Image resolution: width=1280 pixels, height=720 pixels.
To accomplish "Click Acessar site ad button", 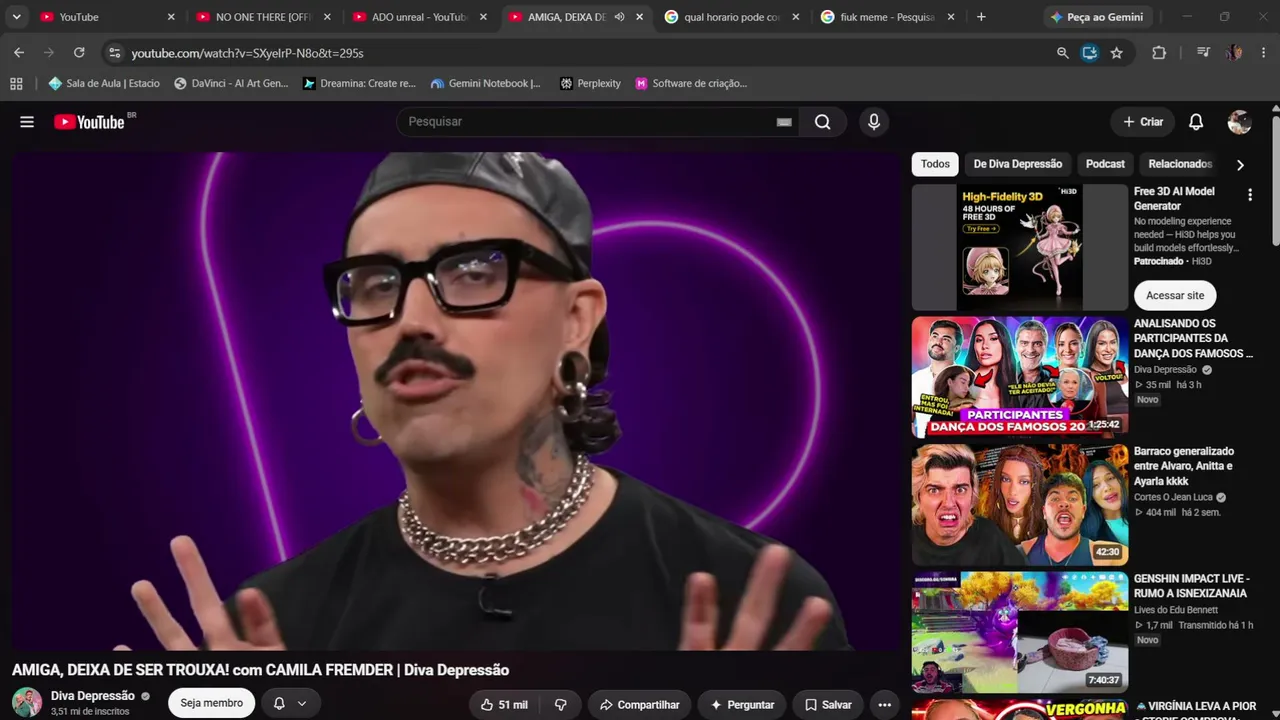I will [x=1175, y=295].
